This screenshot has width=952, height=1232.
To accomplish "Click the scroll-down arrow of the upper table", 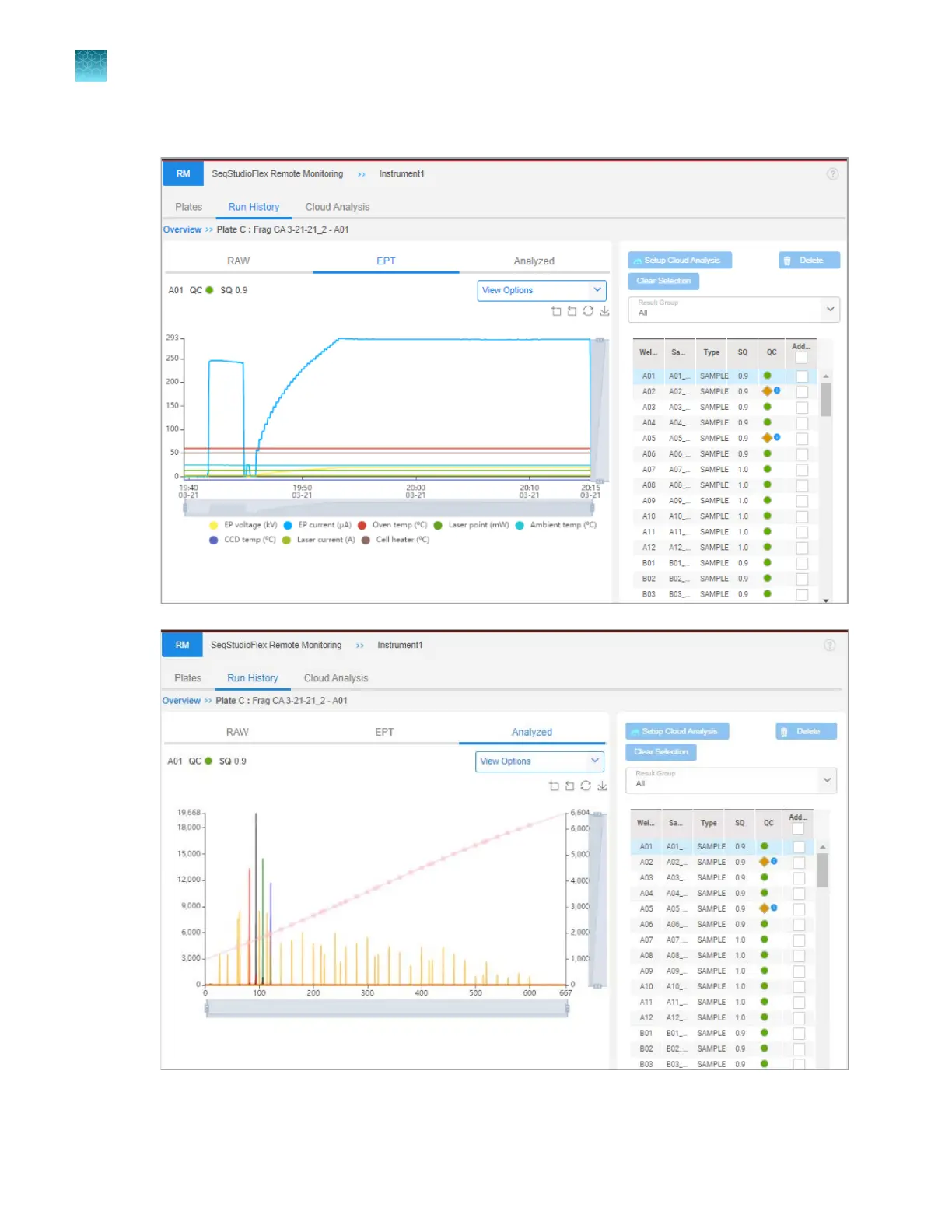I will click(x=826, y=600).
